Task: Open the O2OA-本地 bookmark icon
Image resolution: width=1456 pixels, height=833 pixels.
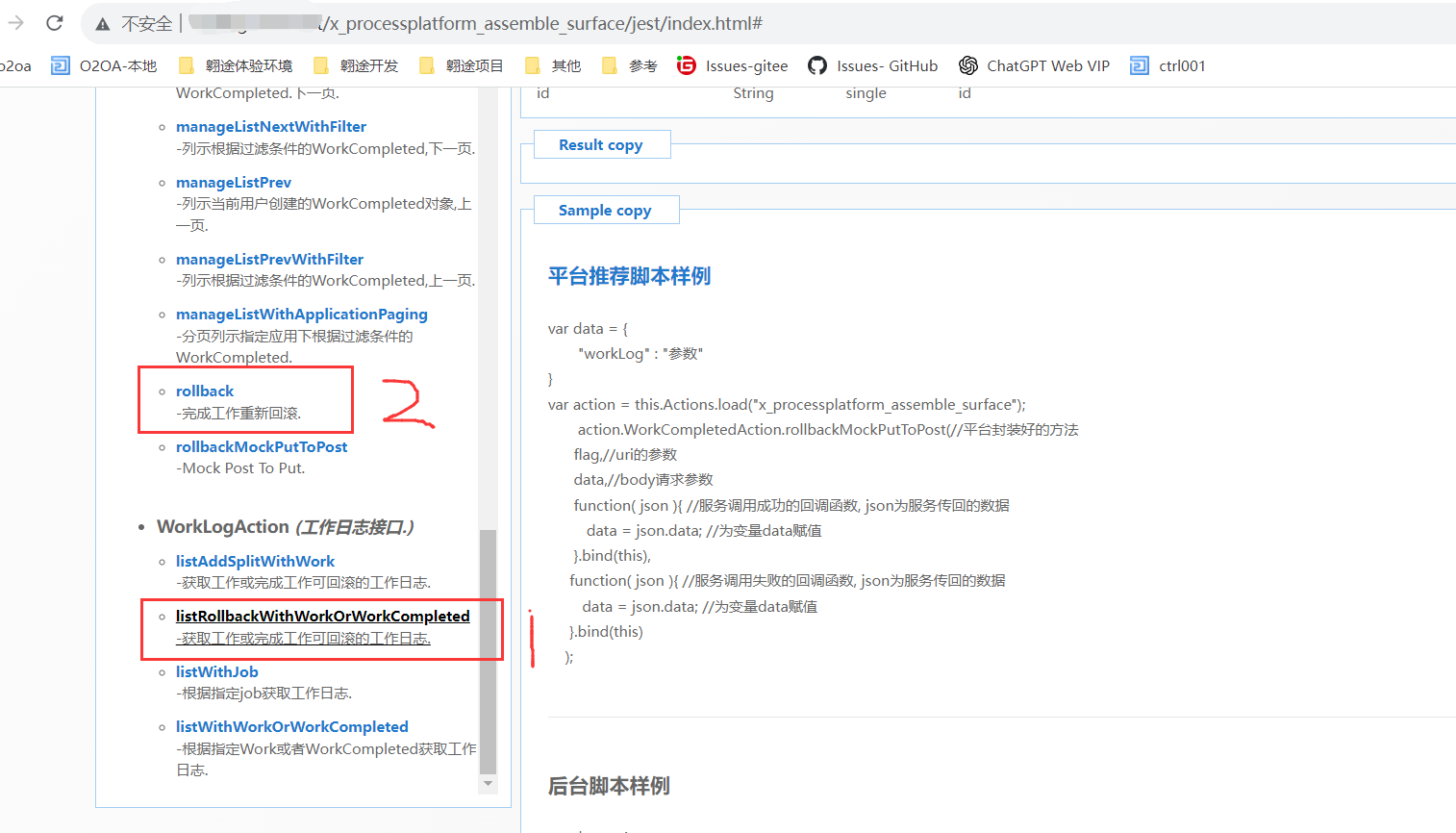Action: point(60,65)
